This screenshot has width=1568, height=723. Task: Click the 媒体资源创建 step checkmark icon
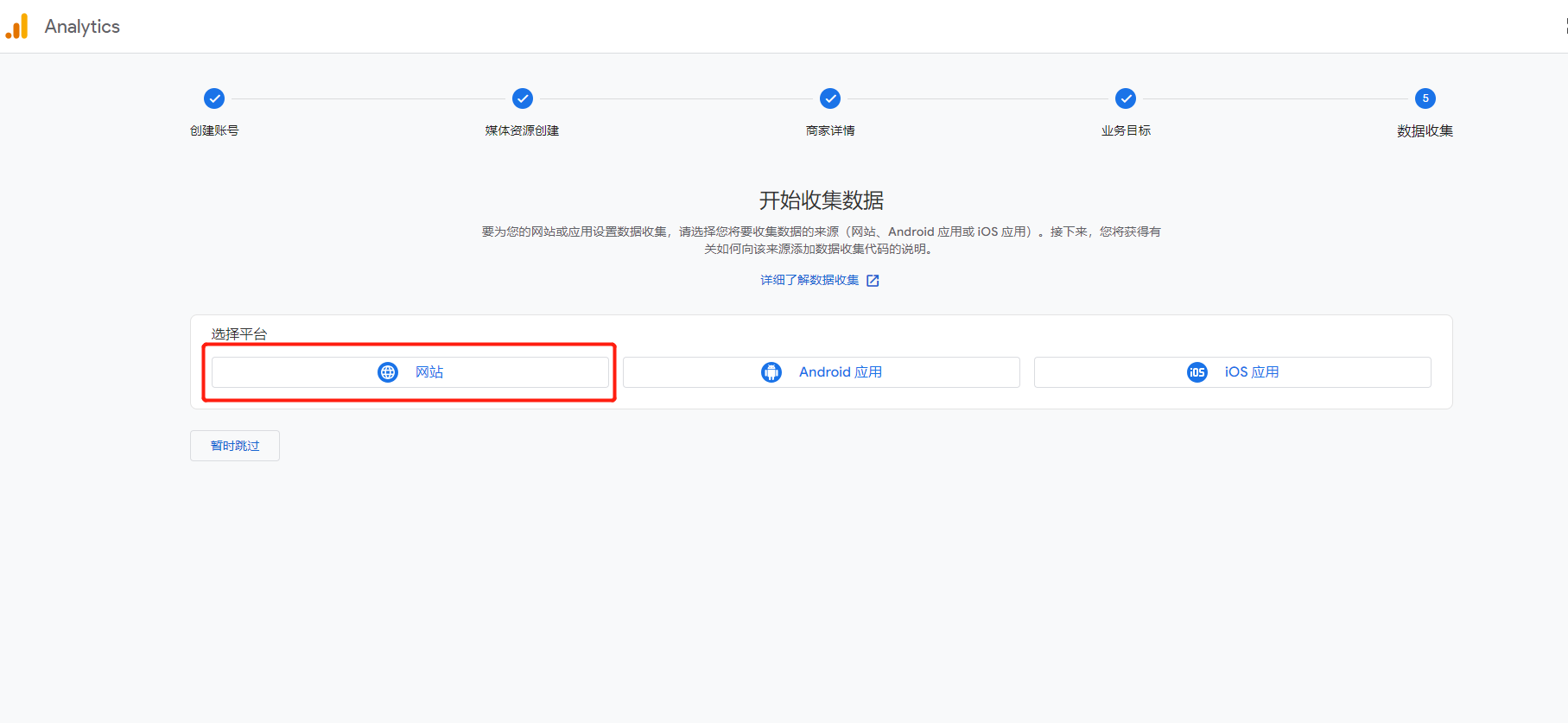523,98
